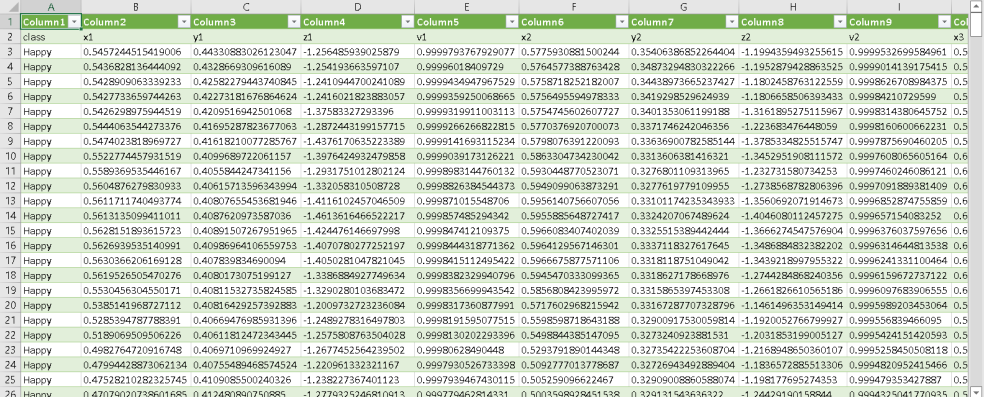Click cell 0.5385141968727112

(136, 305)
